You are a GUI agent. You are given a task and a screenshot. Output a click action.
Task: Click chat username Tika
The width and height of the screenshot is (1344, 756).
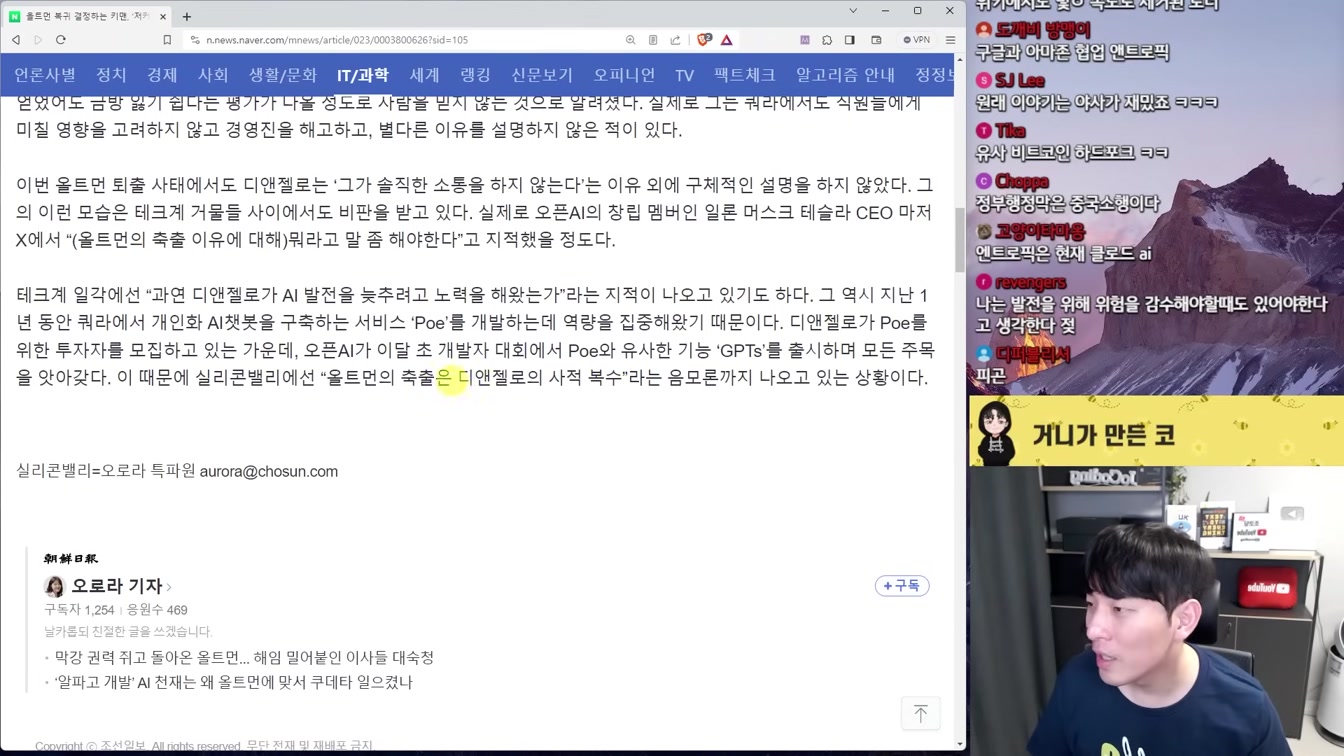click(x=1010, y=131)
